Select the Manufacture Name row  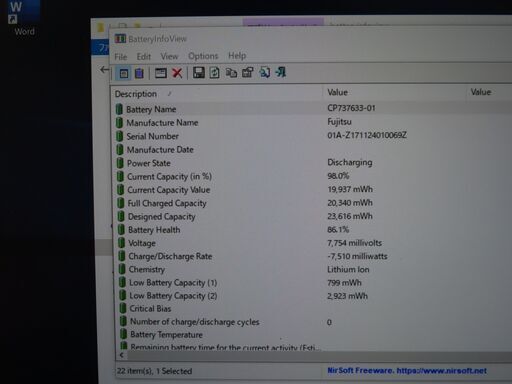coord(312,122)
